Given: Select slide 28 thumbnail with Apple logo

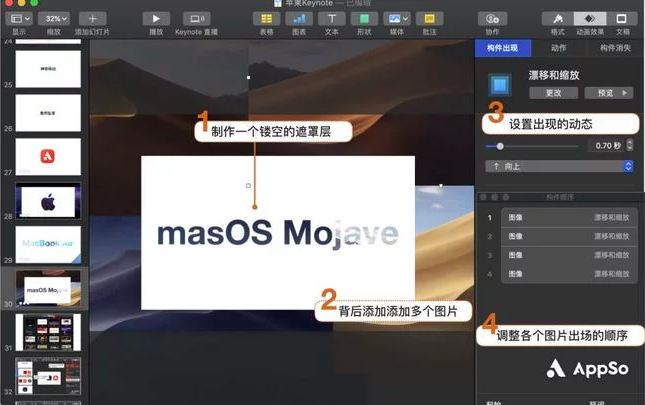Looking at the screenshot, I should click(48, 201).
